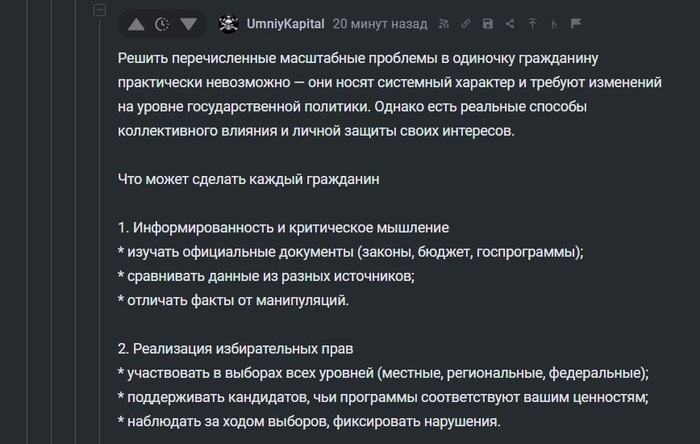Copy the comment link via chain icon
The height and width of the screenshot is (444, 700).
point(465,23)
